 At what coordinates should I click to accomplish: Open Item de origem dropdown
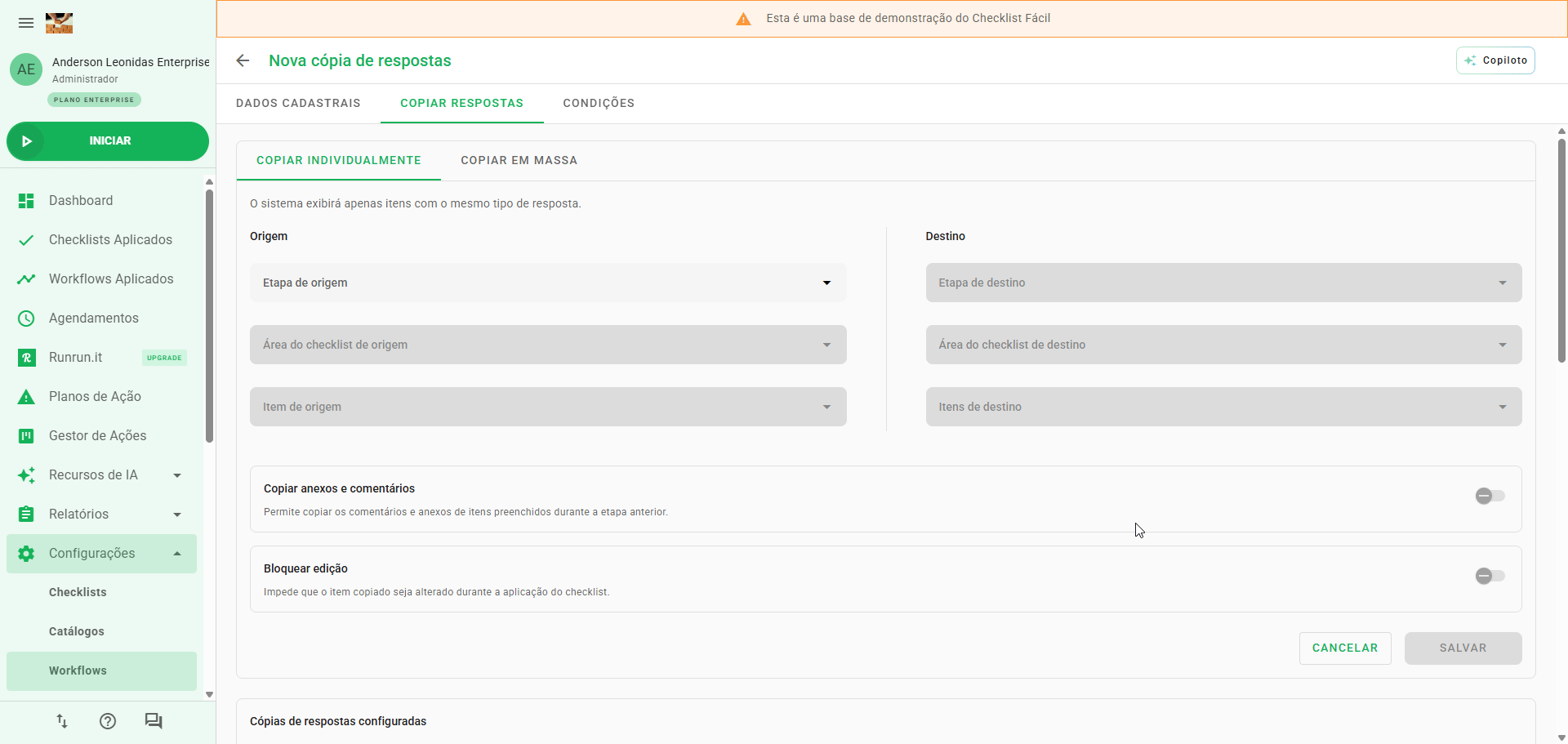[548, 407]
